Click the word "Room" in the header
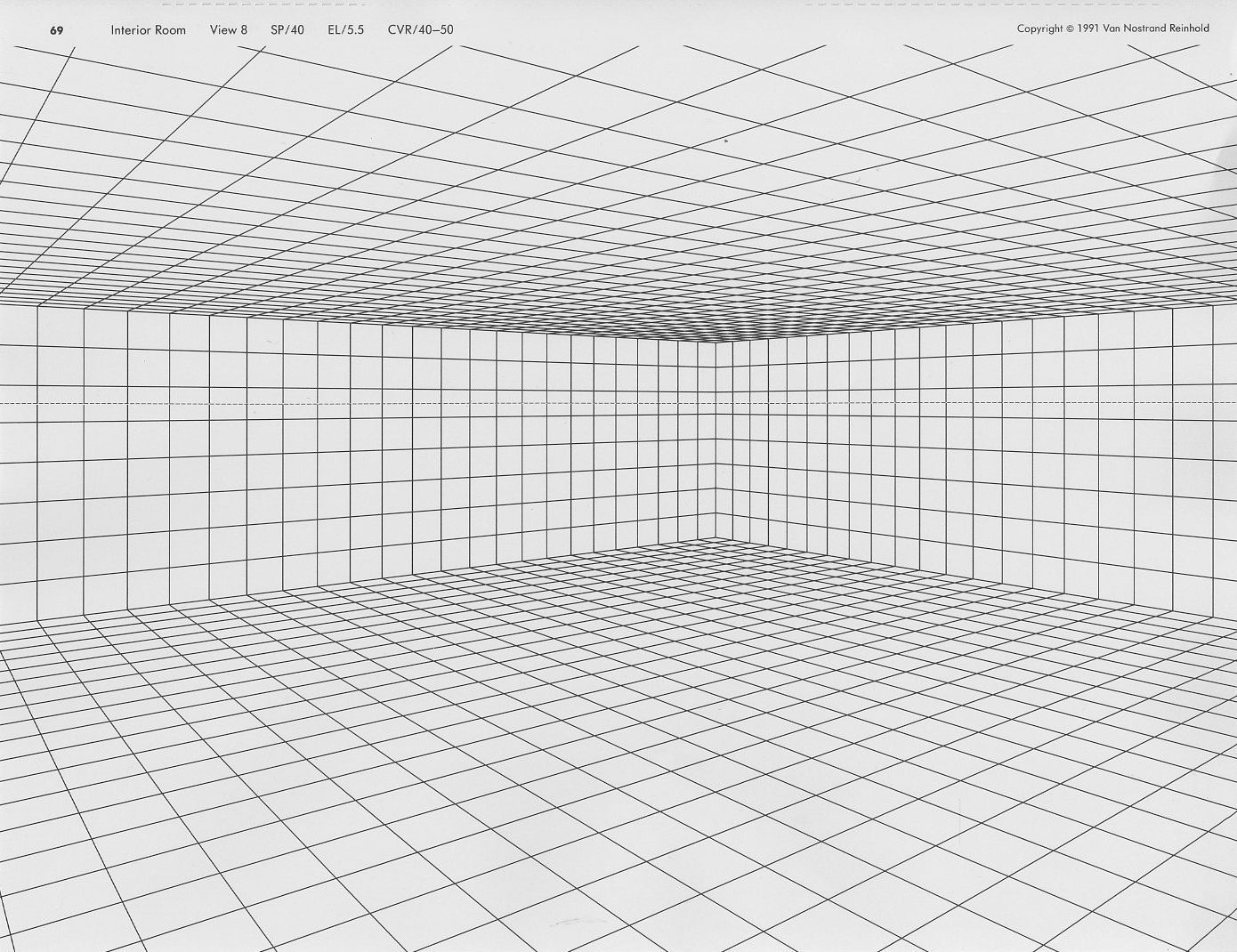 [169, 30]
